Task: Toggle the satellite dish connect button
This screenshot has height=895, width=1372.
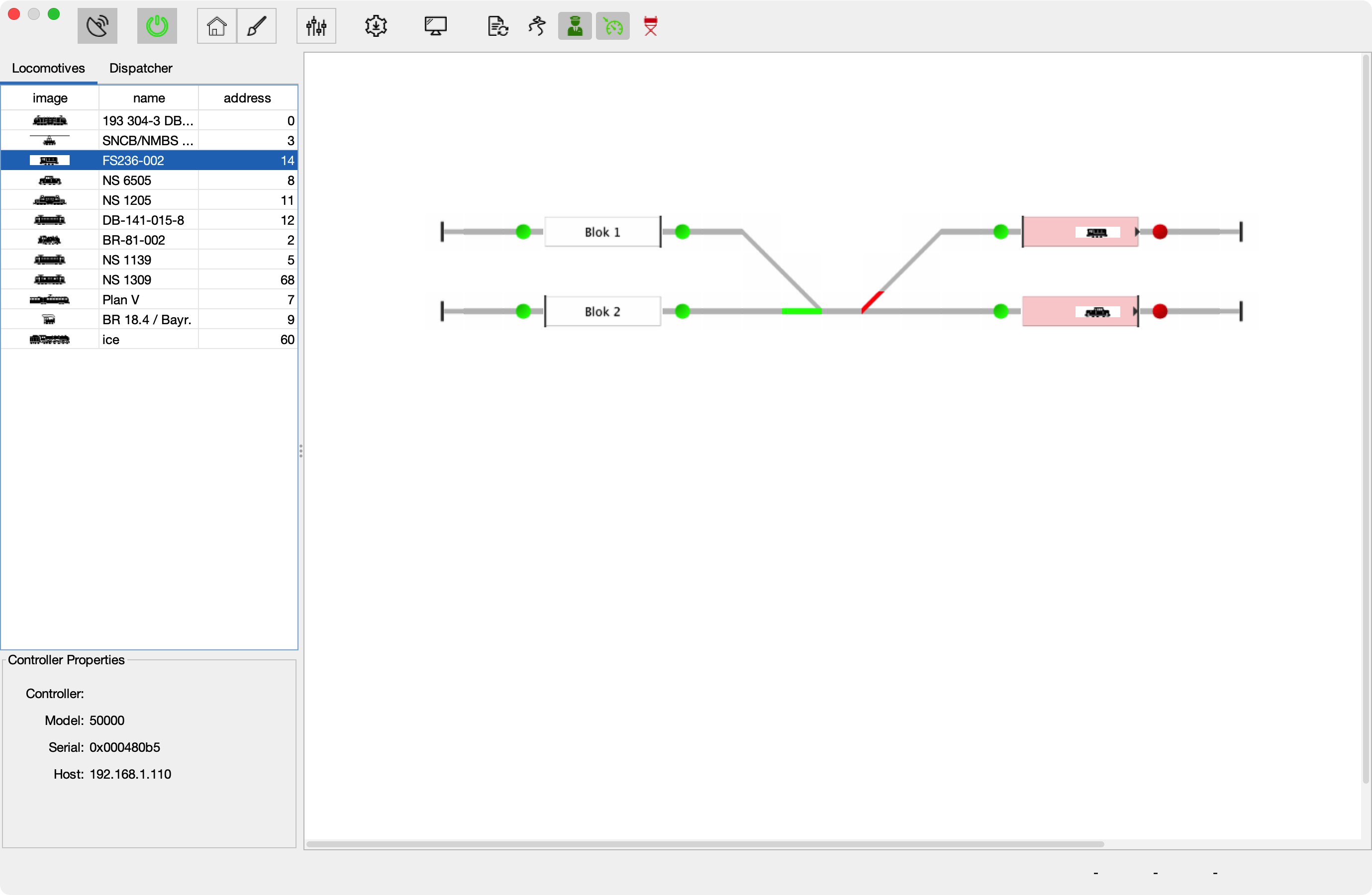Action: (x=98, y=26)
